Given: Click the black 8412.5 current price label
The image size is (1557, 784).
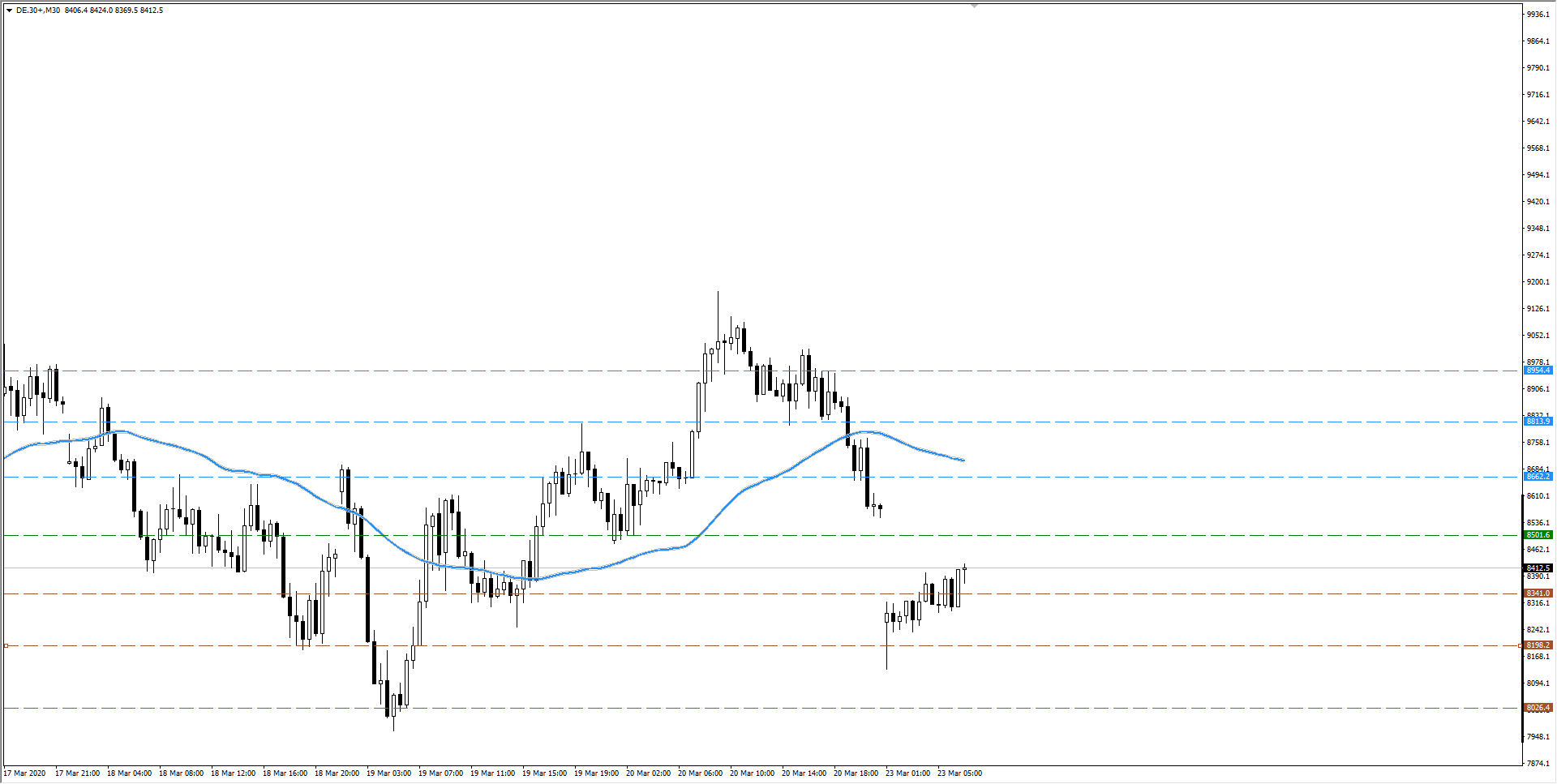Looking at the screenshot, I should point(1538,568).
